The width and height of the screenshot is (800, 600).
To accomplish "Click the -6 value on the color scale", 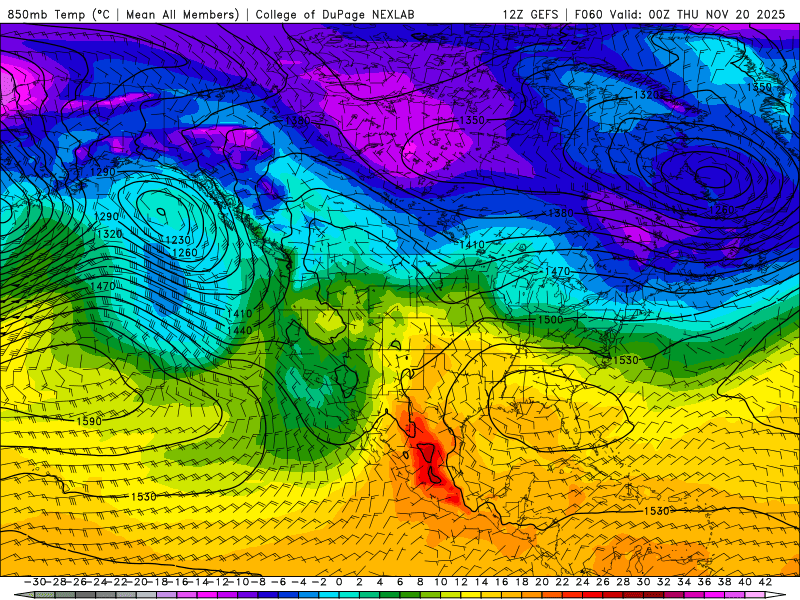I will pyautogui.click(x=279, y=582).
